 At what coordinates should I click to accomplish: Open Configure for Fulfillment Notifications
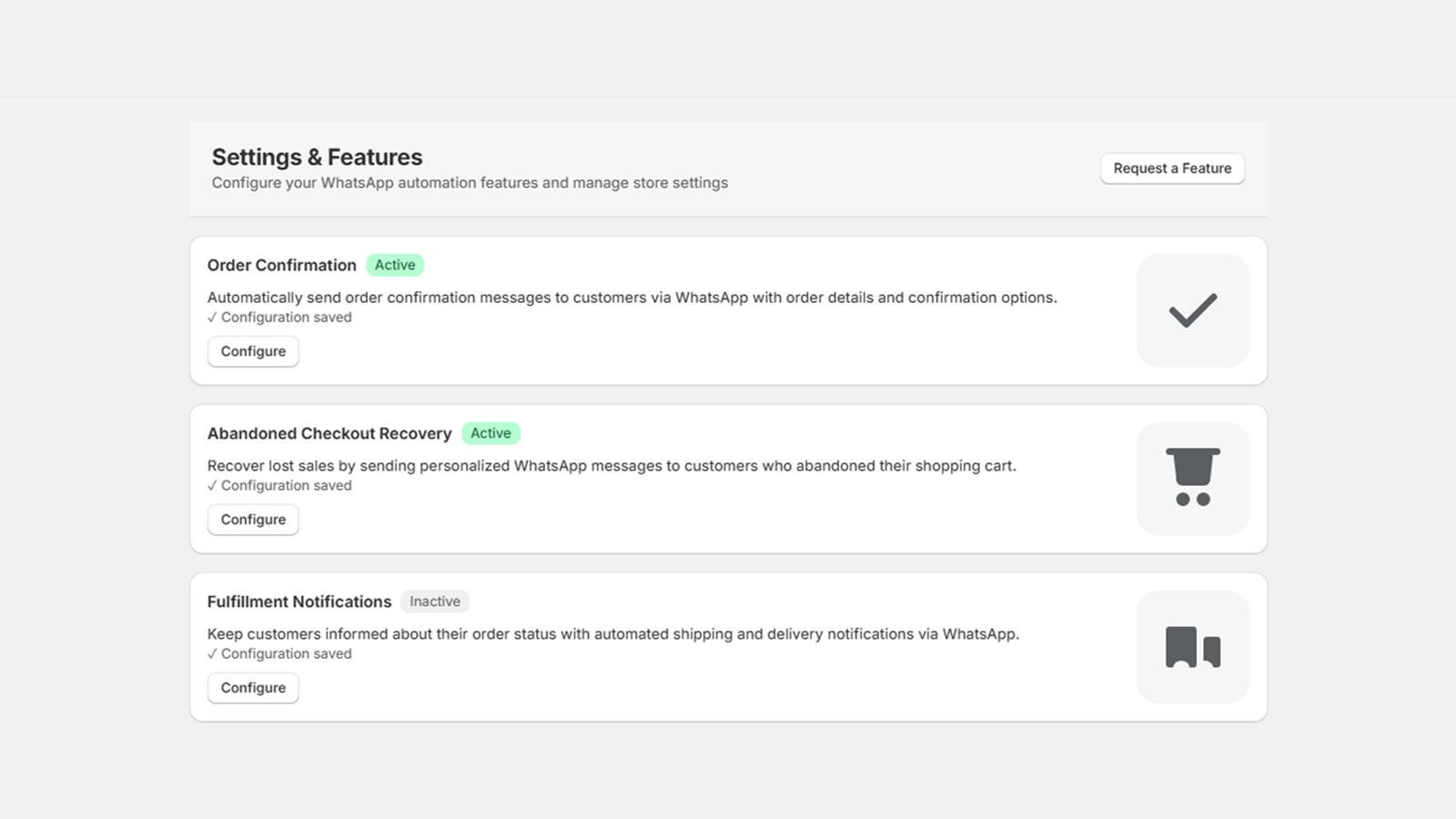[253, 688]
